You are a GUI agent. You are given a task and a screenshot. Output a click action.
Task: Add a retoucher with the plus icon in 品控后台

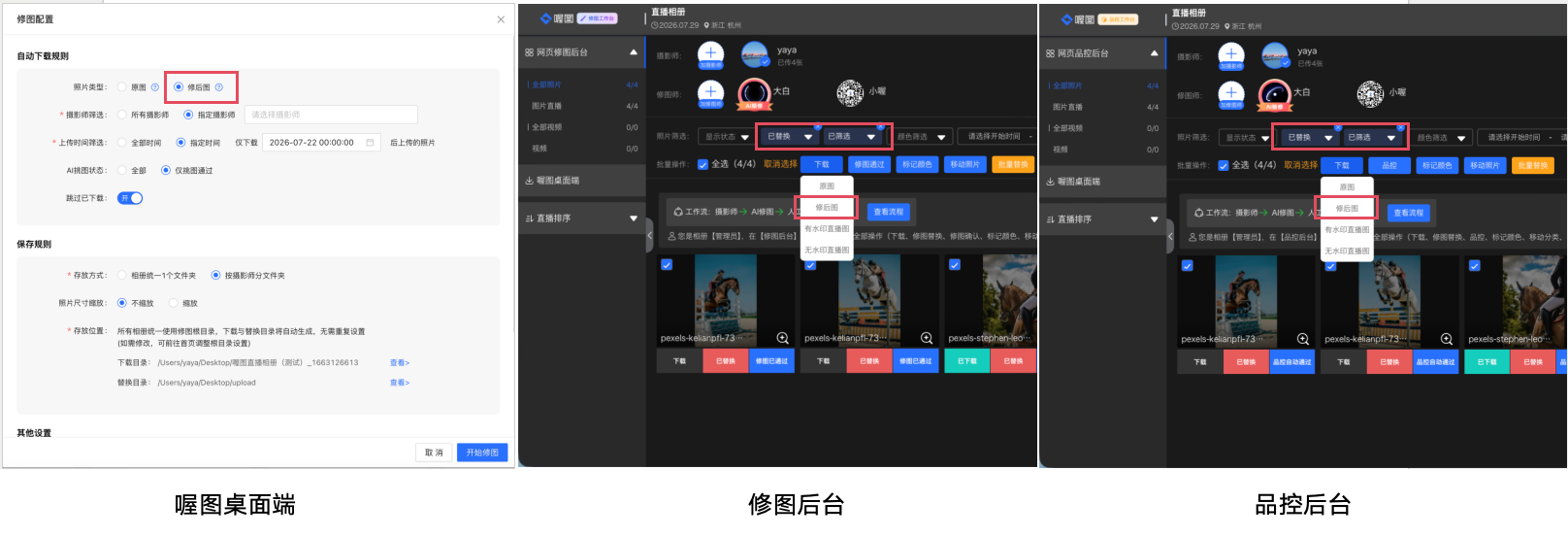tap(1231, 95)
